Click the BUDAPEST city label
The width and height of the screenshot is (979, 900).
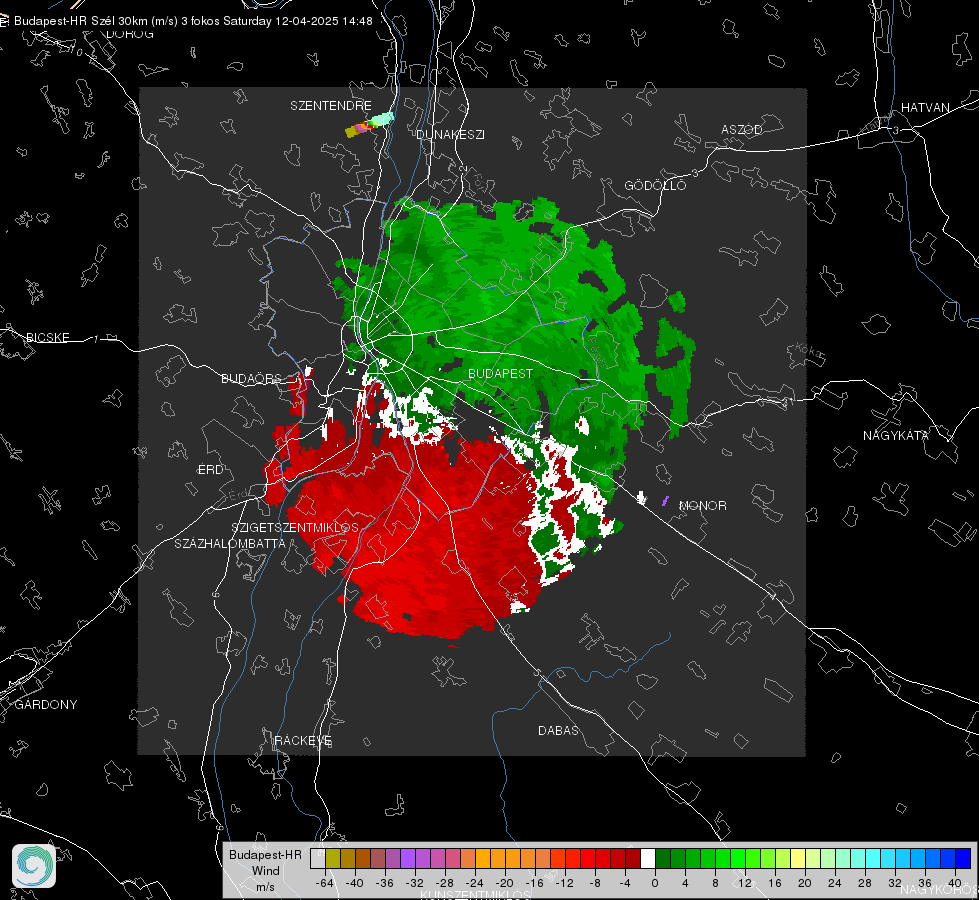coord(501,373)
